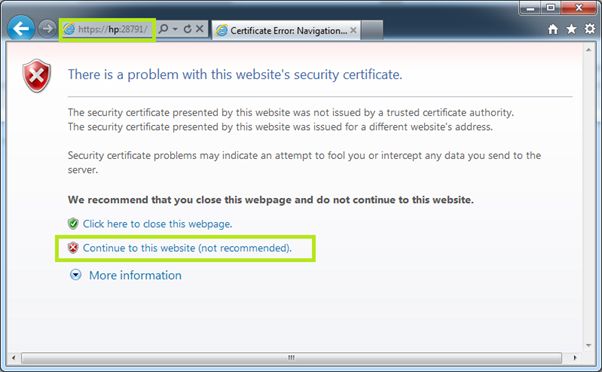602x372 pixels.
Task: Click the address field showing https://hp:28791/
Action: click(x=108, y=29)
